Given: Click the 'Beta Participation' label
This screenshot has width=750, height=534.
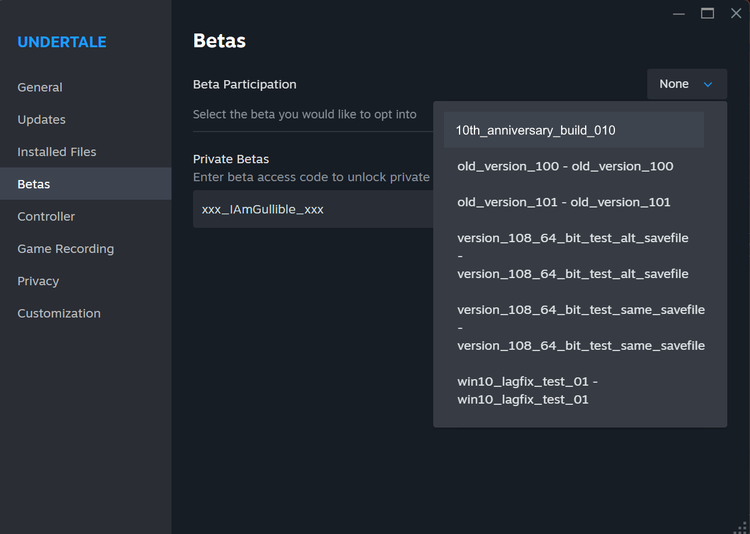Looking at the screenshot, I should [244, 84].
